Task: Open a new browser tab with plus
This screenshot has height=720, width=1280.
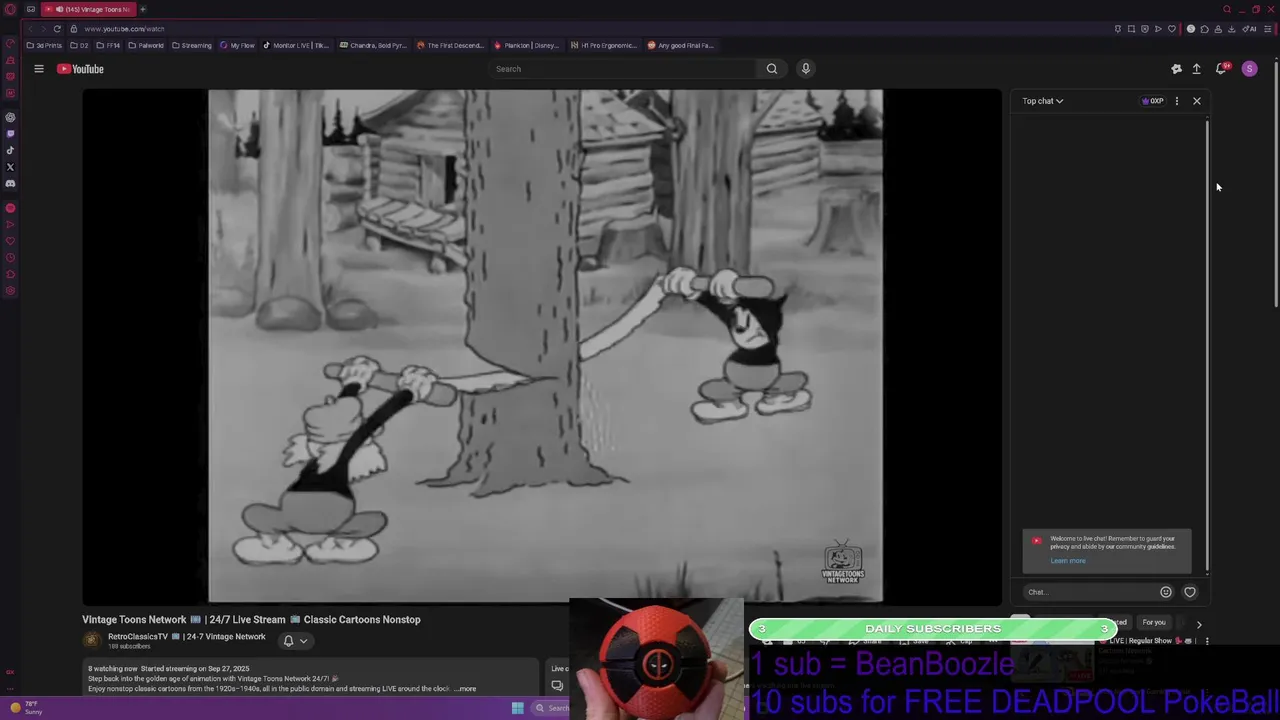Action: tap(143, 9)
